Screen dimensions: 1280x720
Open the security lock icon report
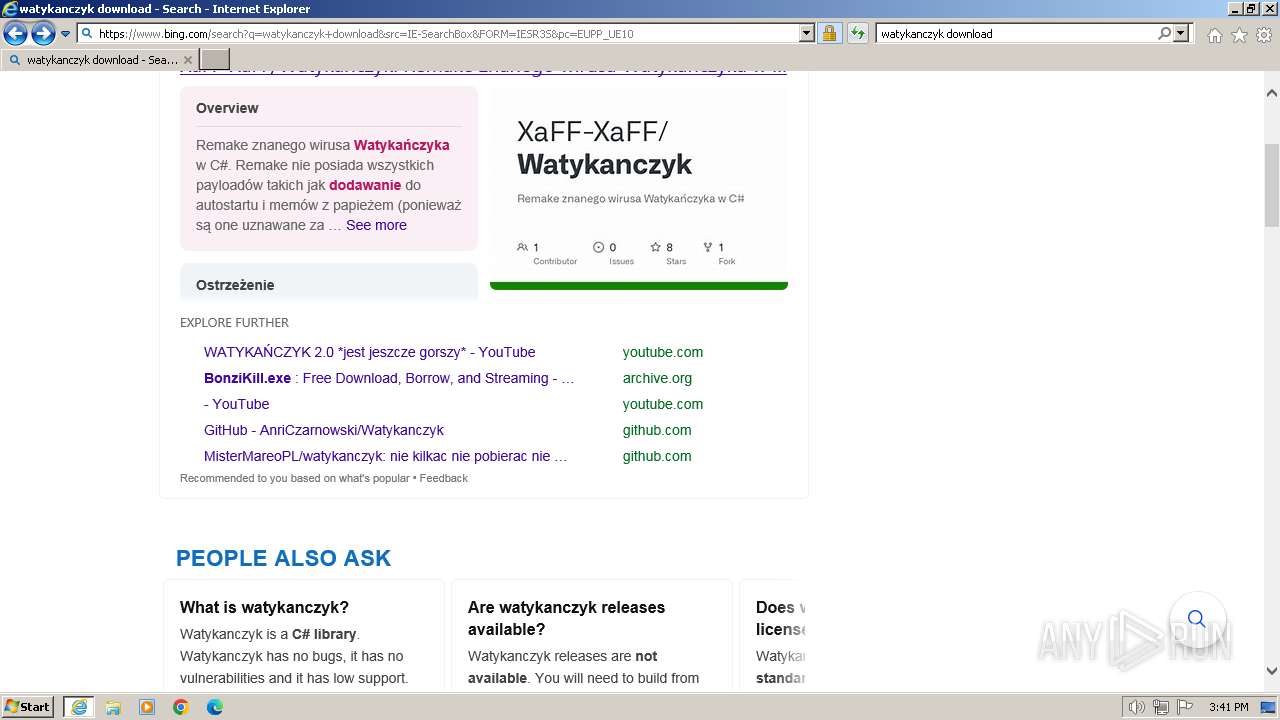tap(829, 33)
